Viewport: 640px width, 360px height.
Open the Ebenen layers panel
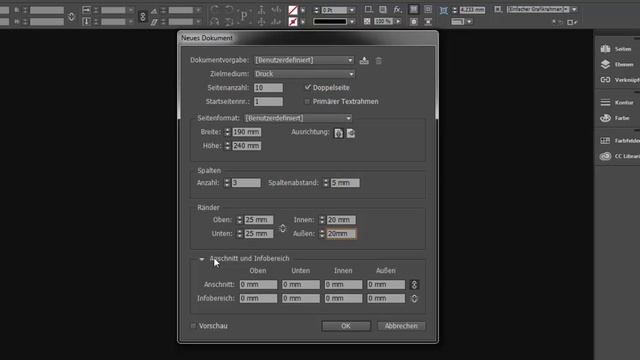[618, 64]
